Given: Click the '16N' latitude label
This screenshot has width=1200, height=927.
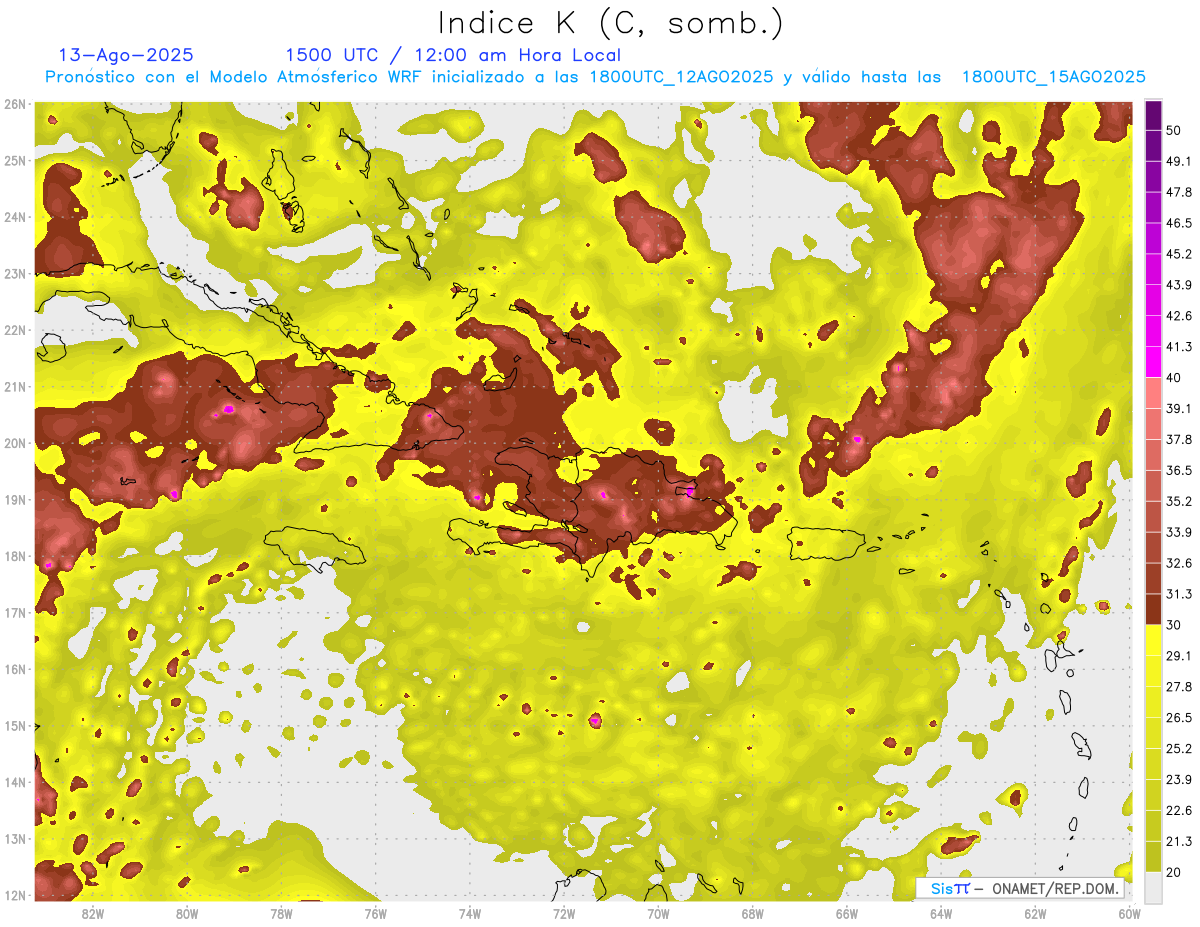Looking at the screenshot, I should click(16, 669).
